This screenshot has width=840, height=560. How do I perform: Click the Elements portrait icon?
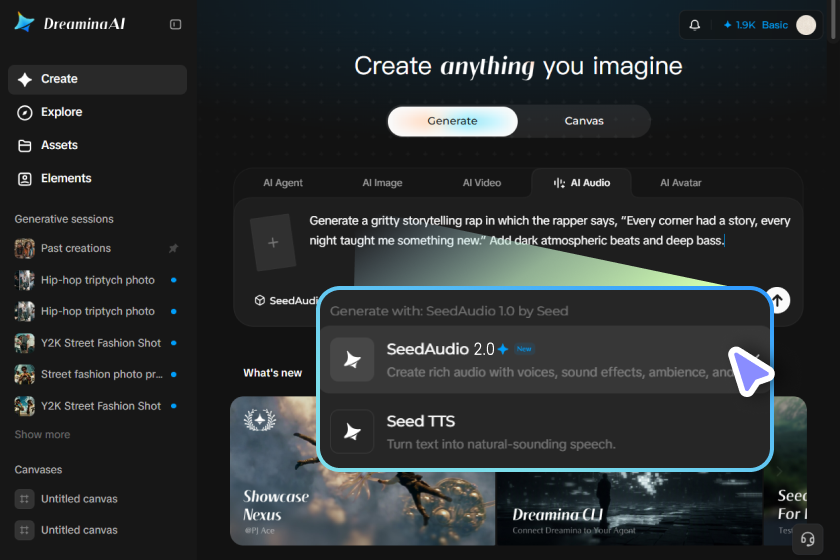point(25,179)
